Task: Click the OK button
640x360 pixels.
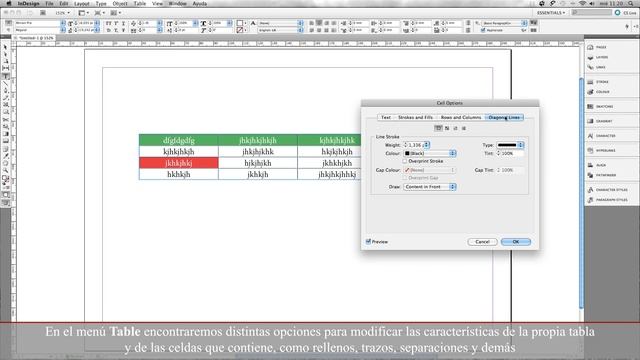Action: click(516, 242)
